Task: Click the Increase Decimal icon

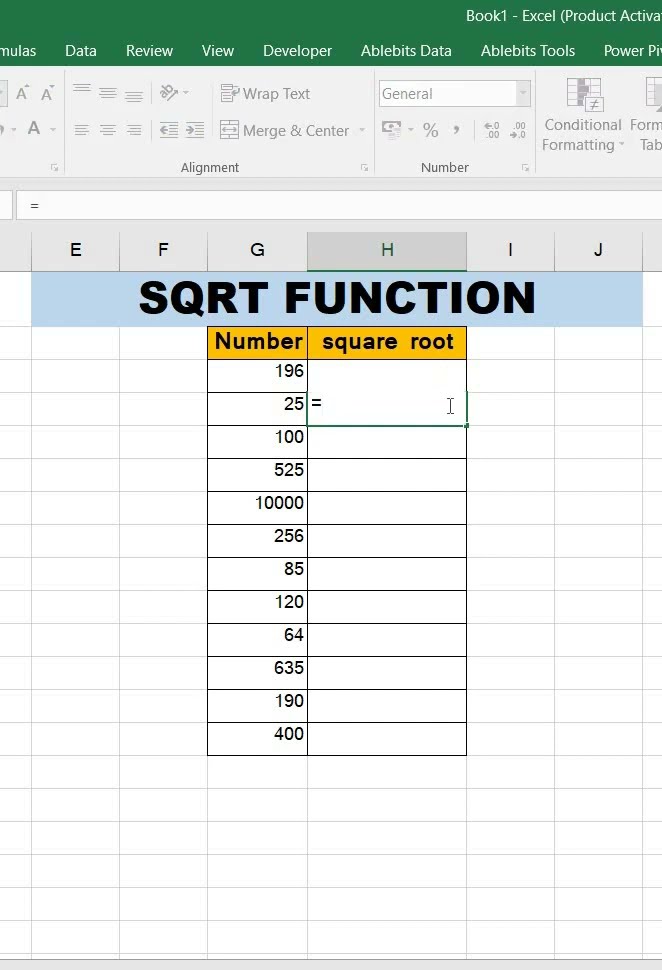Action: tap(492, 130)
